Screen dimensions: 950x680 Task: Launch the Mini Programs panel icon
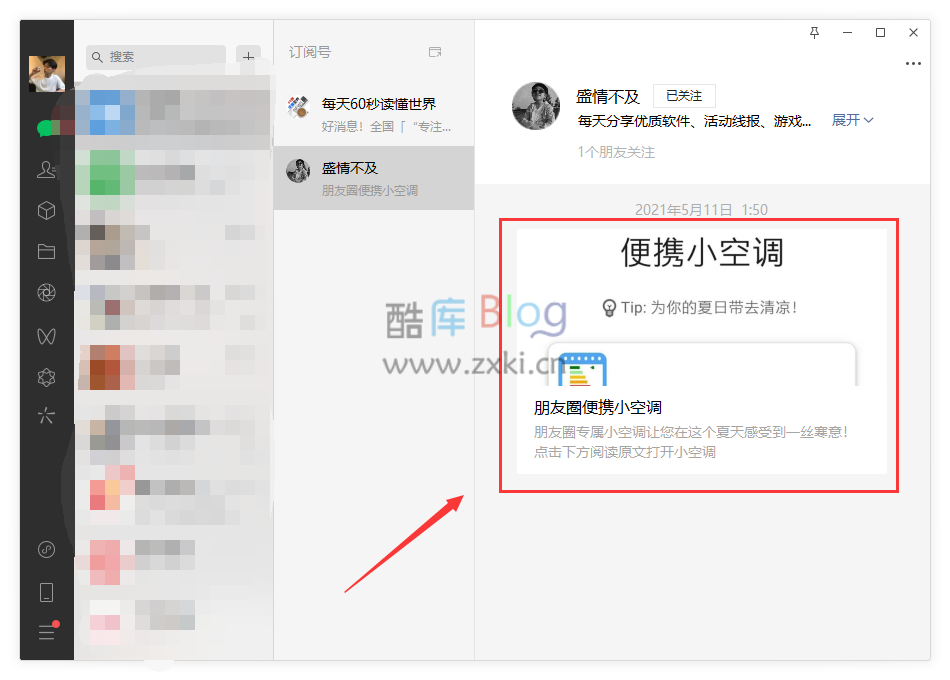pos(46,377)
